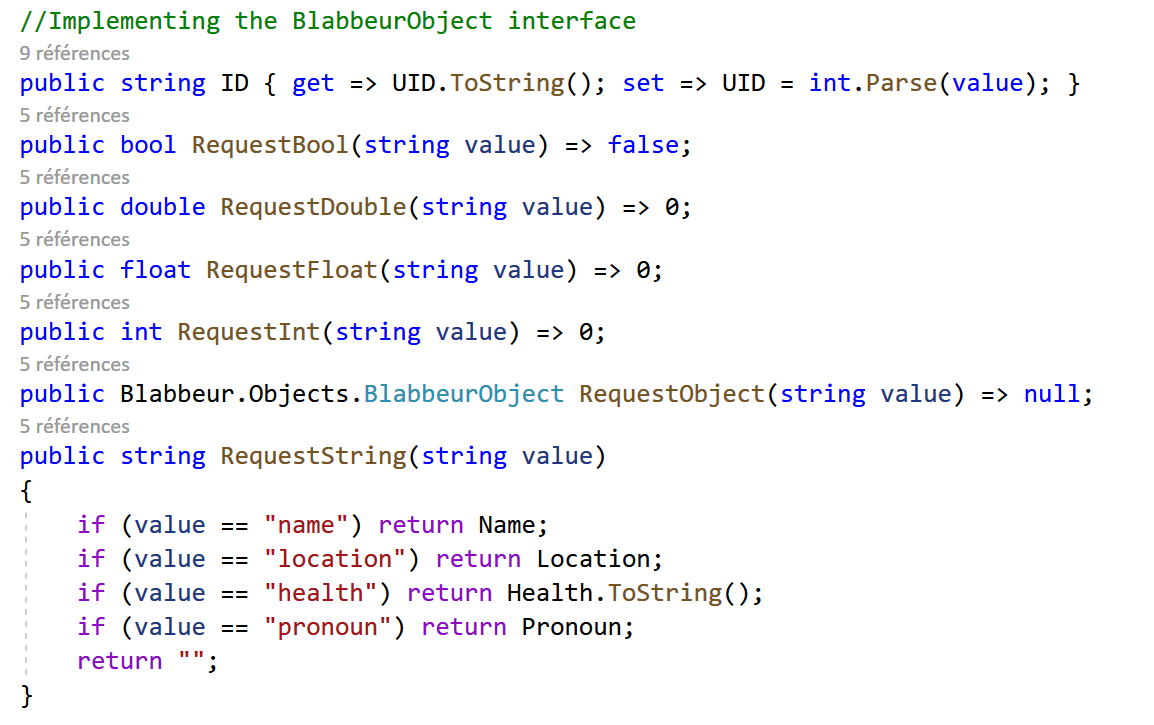Click the RequestDouble method name
Viewport: 1154px width, 725px height.
314,207
